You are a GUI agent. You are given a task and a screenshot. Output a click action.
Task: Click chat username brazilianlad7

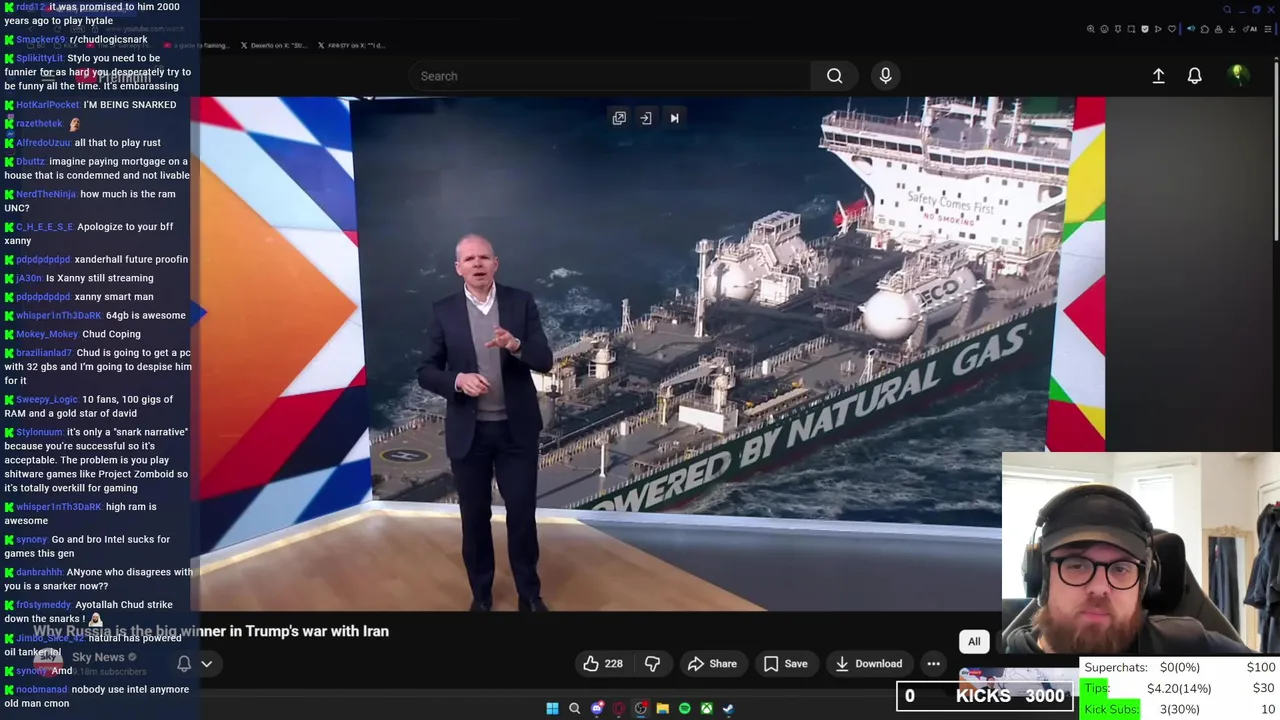coord(44,352)
